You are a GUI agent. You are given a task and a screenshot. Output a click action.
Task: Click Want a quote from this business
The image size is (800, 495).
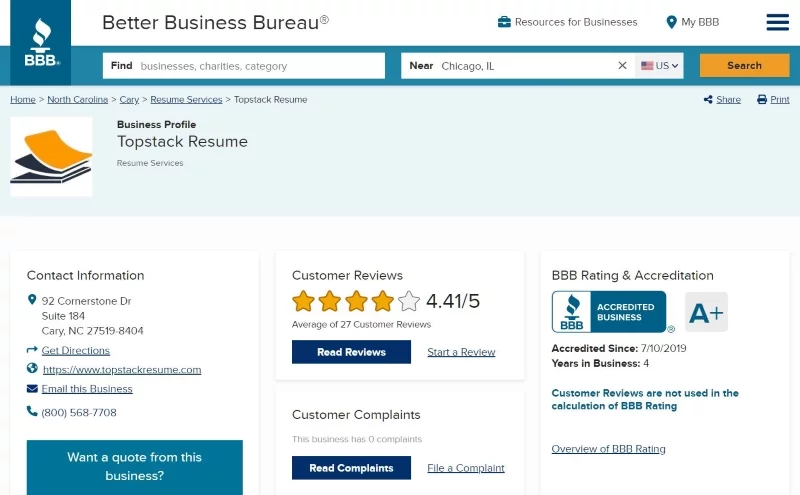coord(135,466)
